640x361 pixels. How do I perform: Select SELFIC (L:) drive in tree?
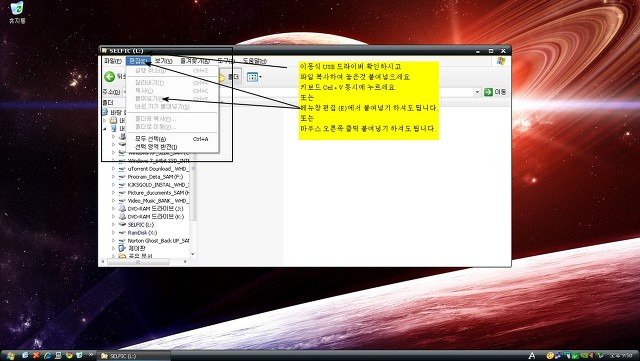click(x=141, y=225)
